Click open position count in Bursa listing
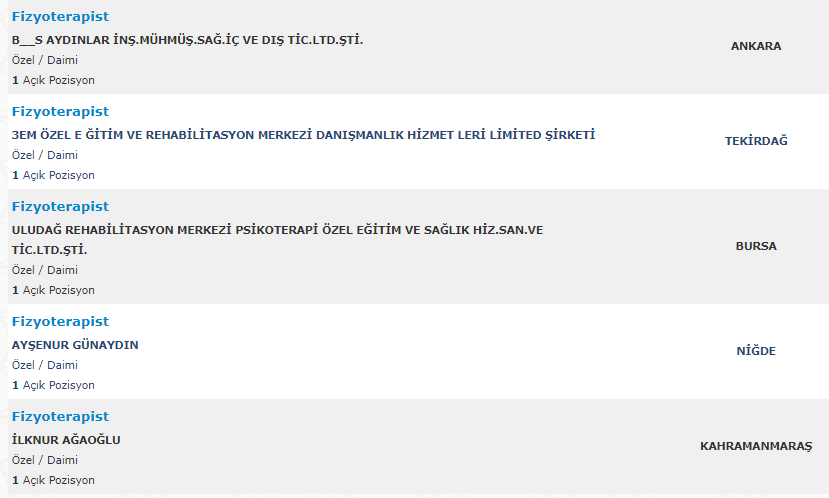Image resolution: width=829 pixels, height=498 pixels. [53, 290]
